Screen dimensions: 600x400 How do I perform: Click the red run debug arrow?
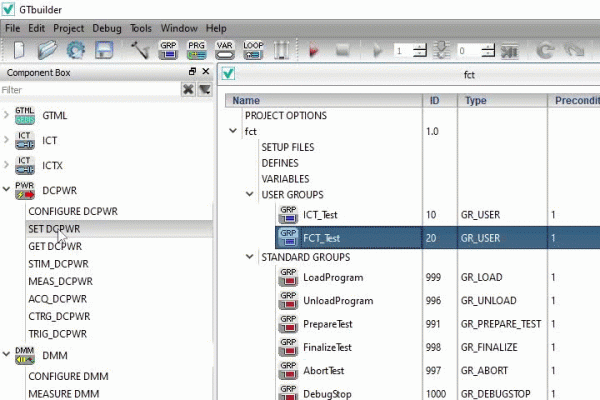tap(313, 50)
